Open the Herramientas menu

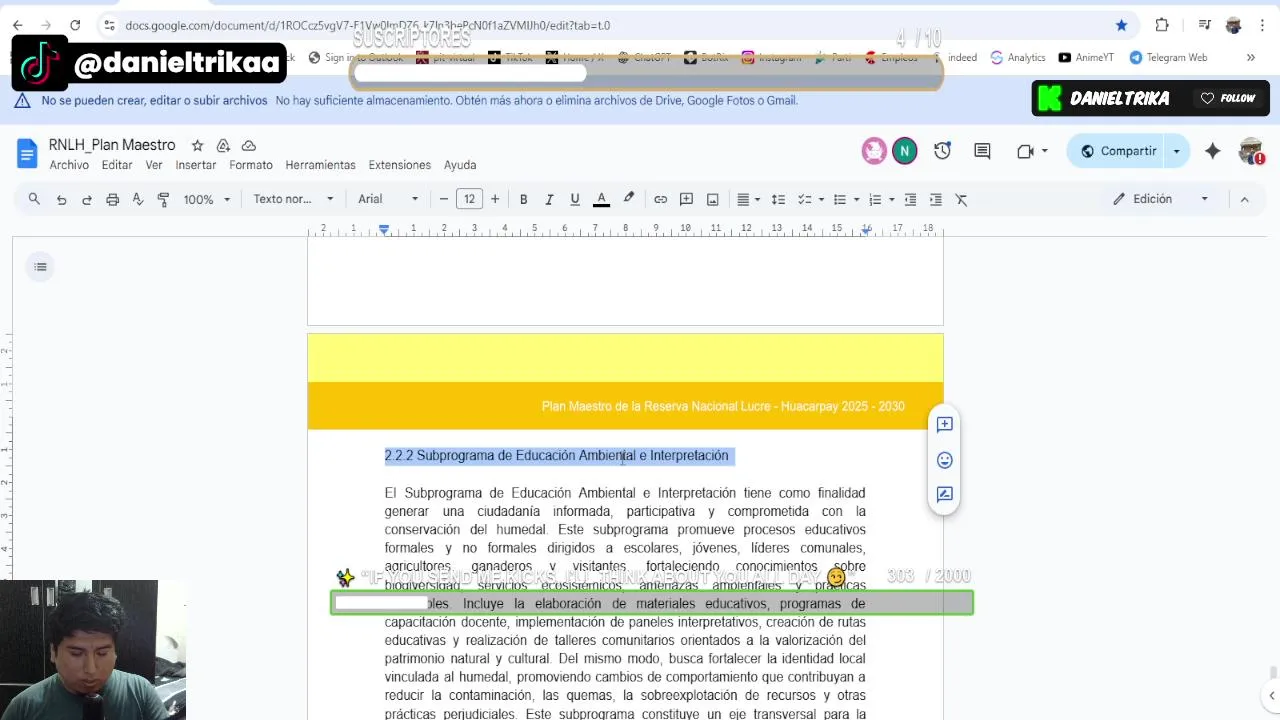click(320, 165)
